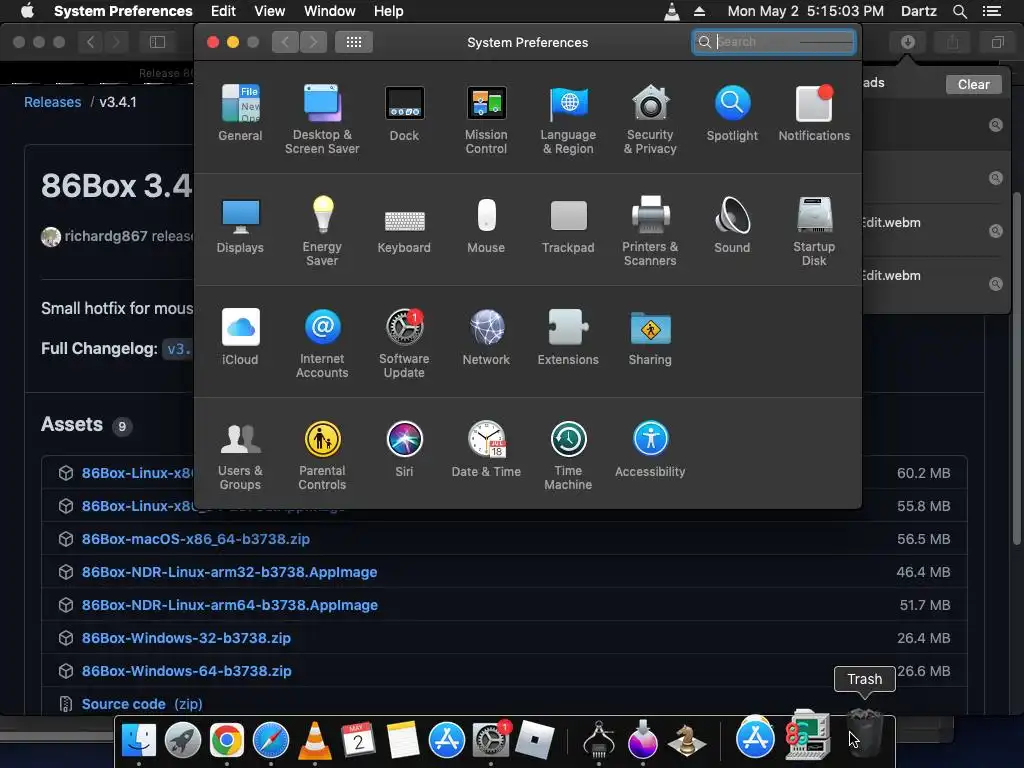Open Parental Controls preferences

tap(322, 455)
